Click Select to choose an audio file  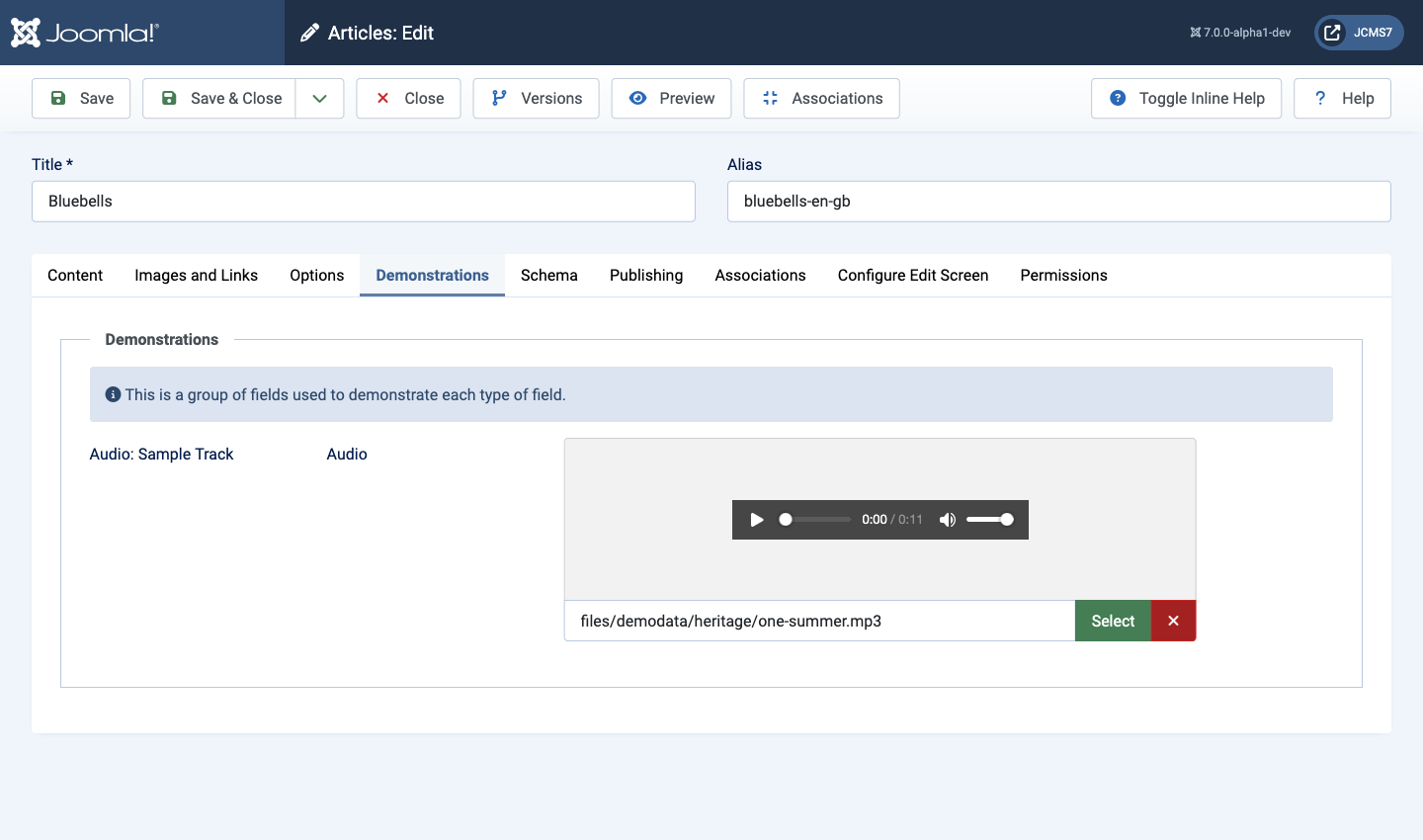pyautogui.click(x=1113, y=621)
